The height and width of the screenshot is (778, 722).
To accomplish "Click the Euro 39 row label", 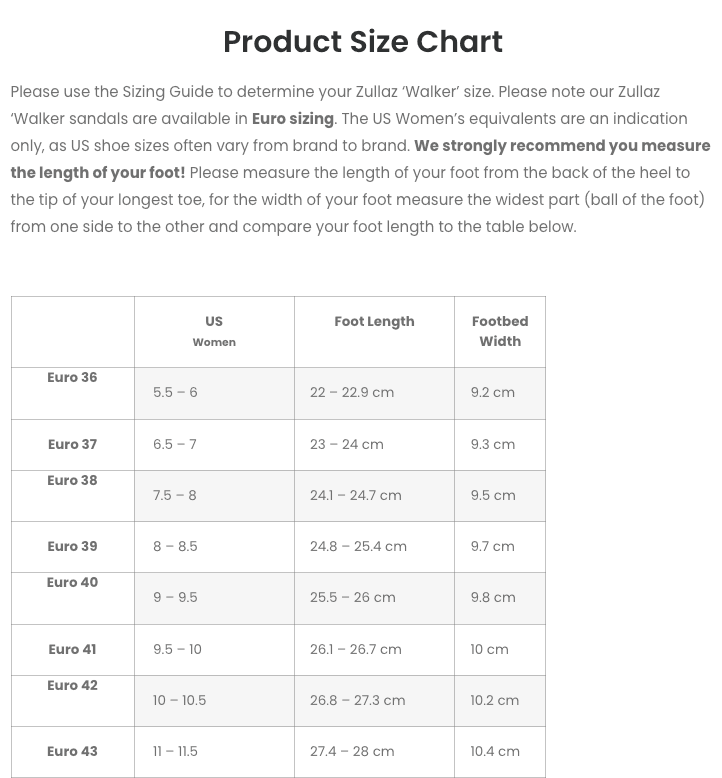I will pos(72,546).
